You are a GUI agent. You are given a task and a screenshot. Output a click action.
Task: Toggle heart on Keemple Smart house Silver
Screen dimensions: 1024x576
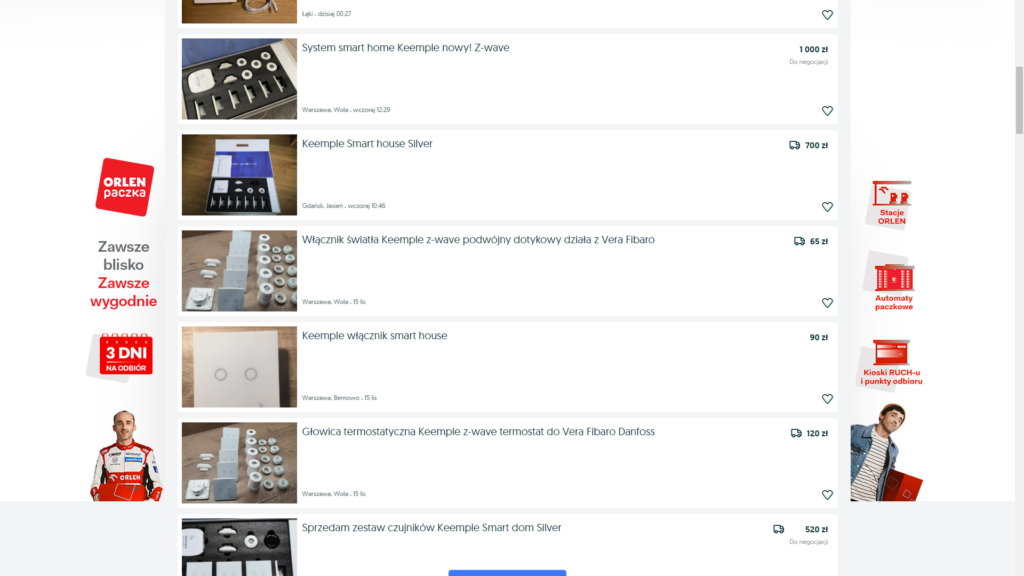coord(827,207)
